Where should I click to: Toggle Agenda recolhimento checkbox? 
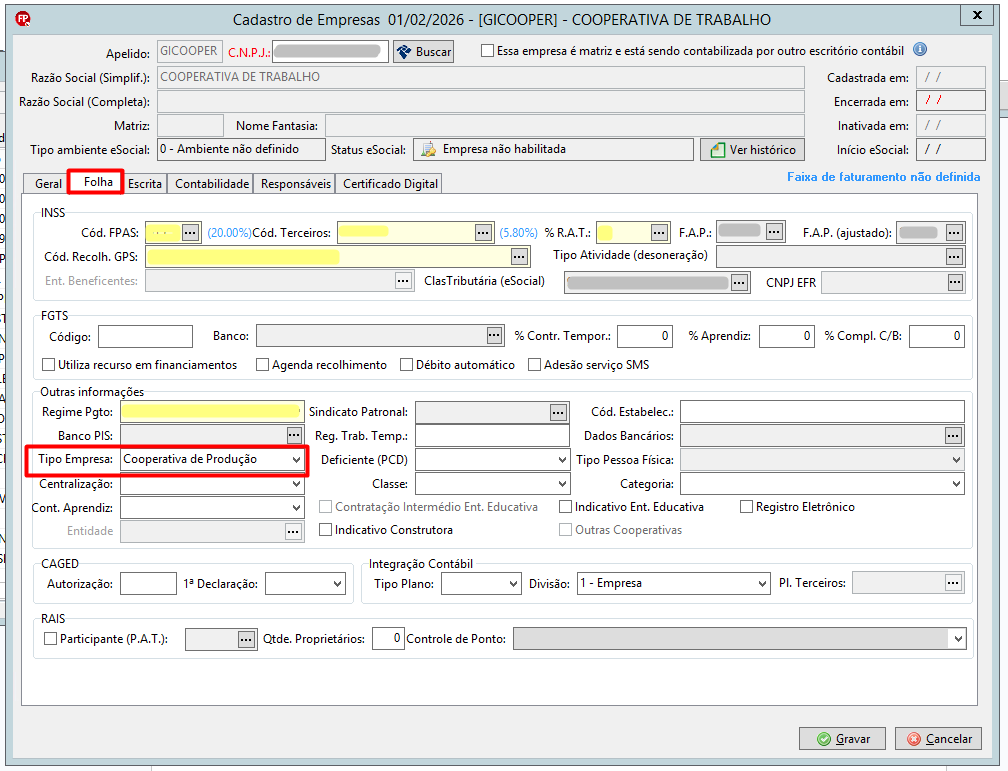[x=262, y=365]
